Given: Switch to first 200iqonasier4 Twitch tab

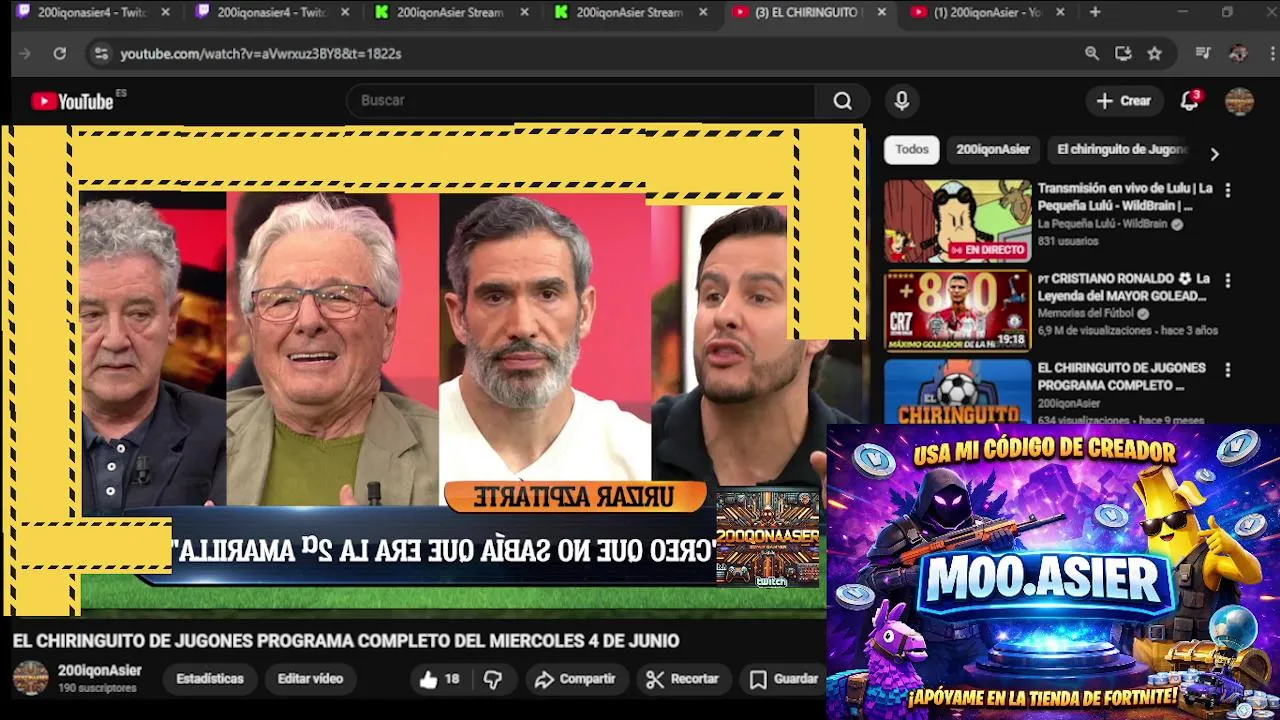Looking at the screenshot, I should (x=92, y=12).
